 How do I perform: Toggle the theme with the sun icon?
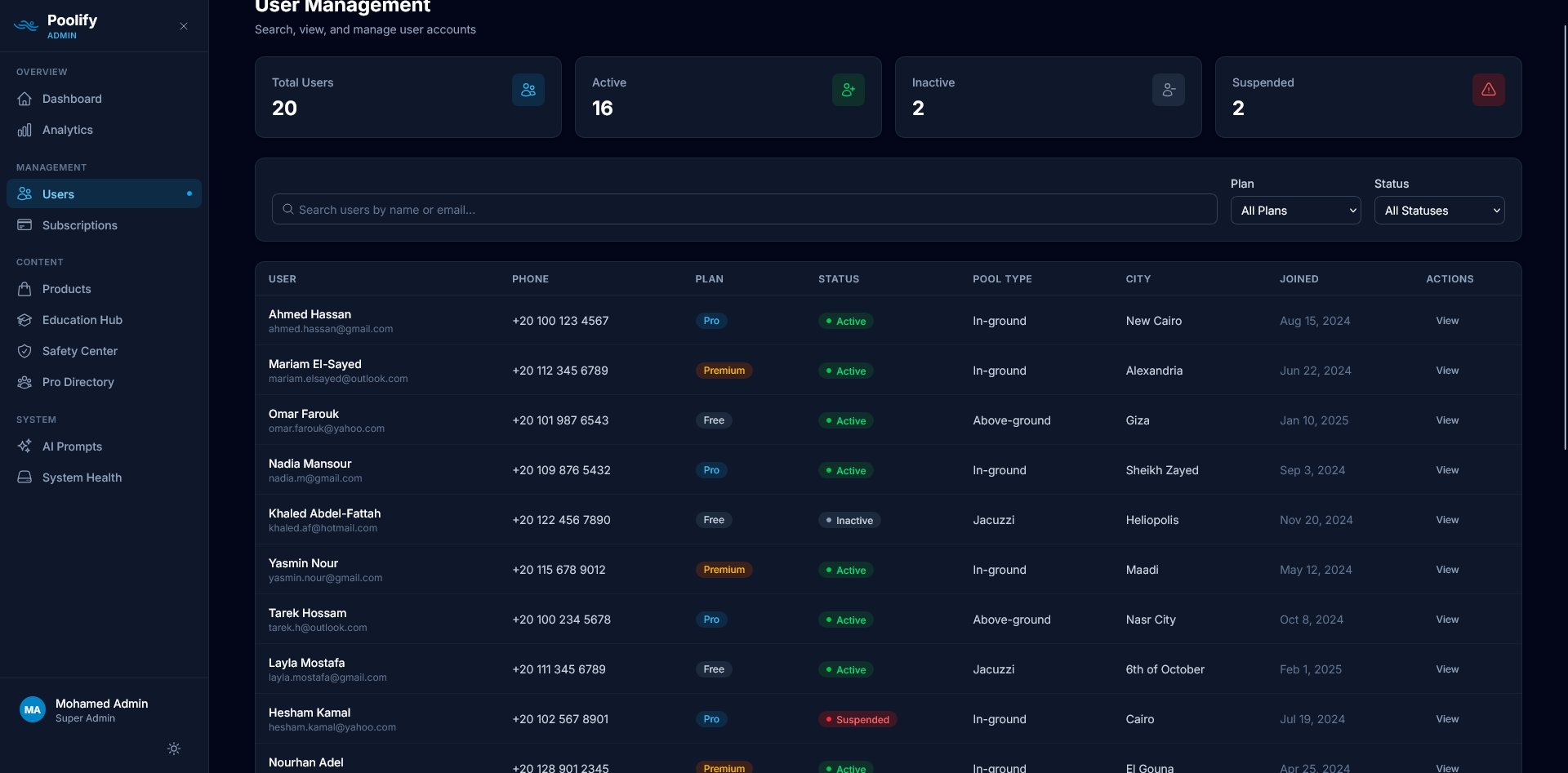tap(174, 749)
